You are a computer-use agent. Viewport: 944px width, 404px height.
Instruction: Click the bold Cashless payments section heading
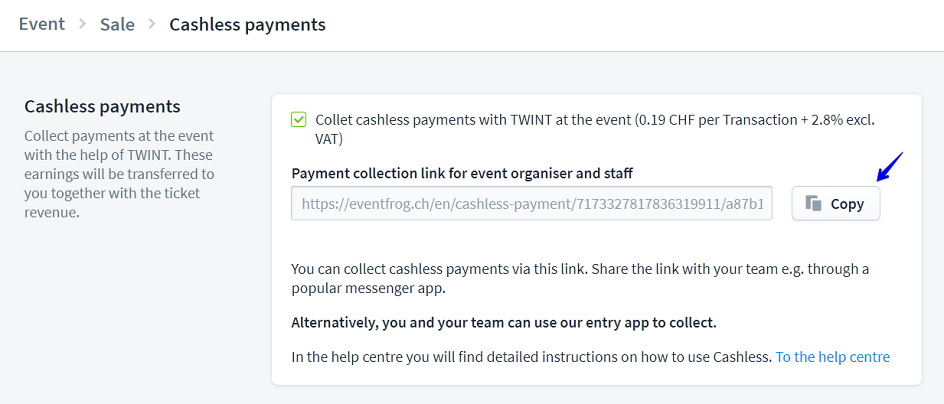click(x=102, y=106)
